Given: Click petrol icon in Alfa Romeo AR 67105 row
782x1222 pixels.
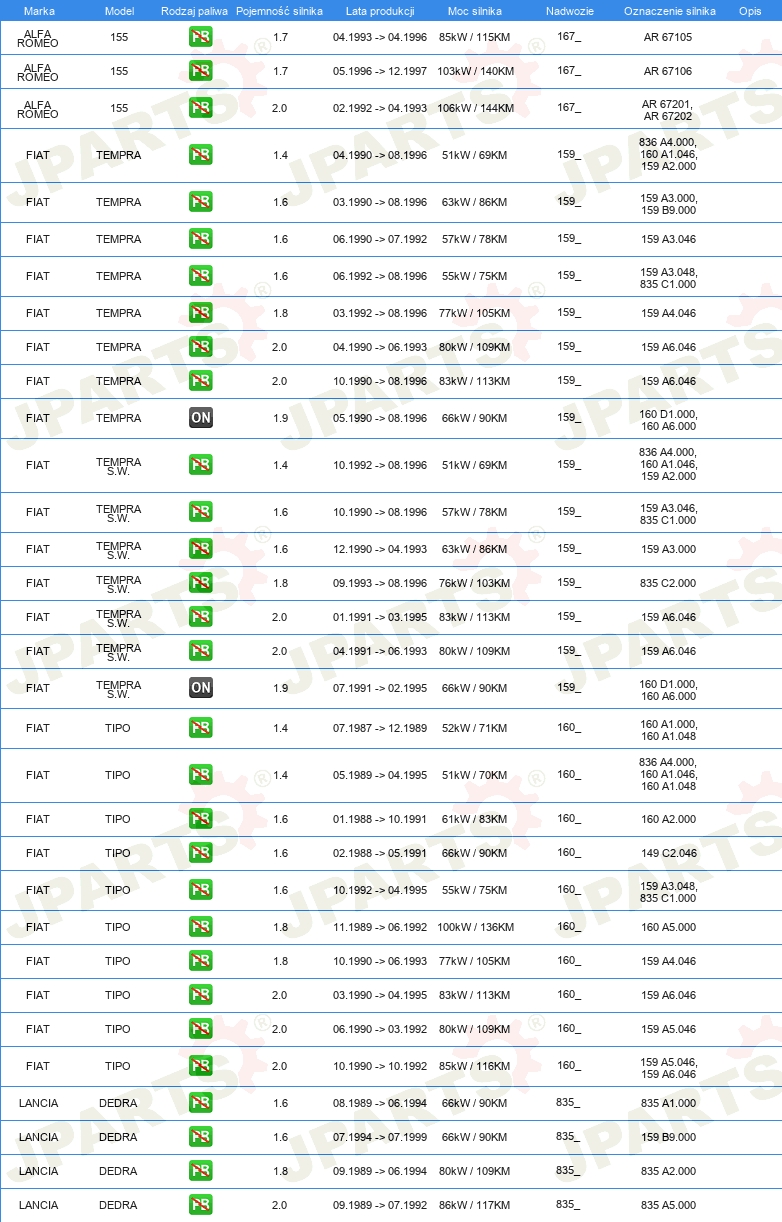Looking at the screenshot, I should point(201,38).
